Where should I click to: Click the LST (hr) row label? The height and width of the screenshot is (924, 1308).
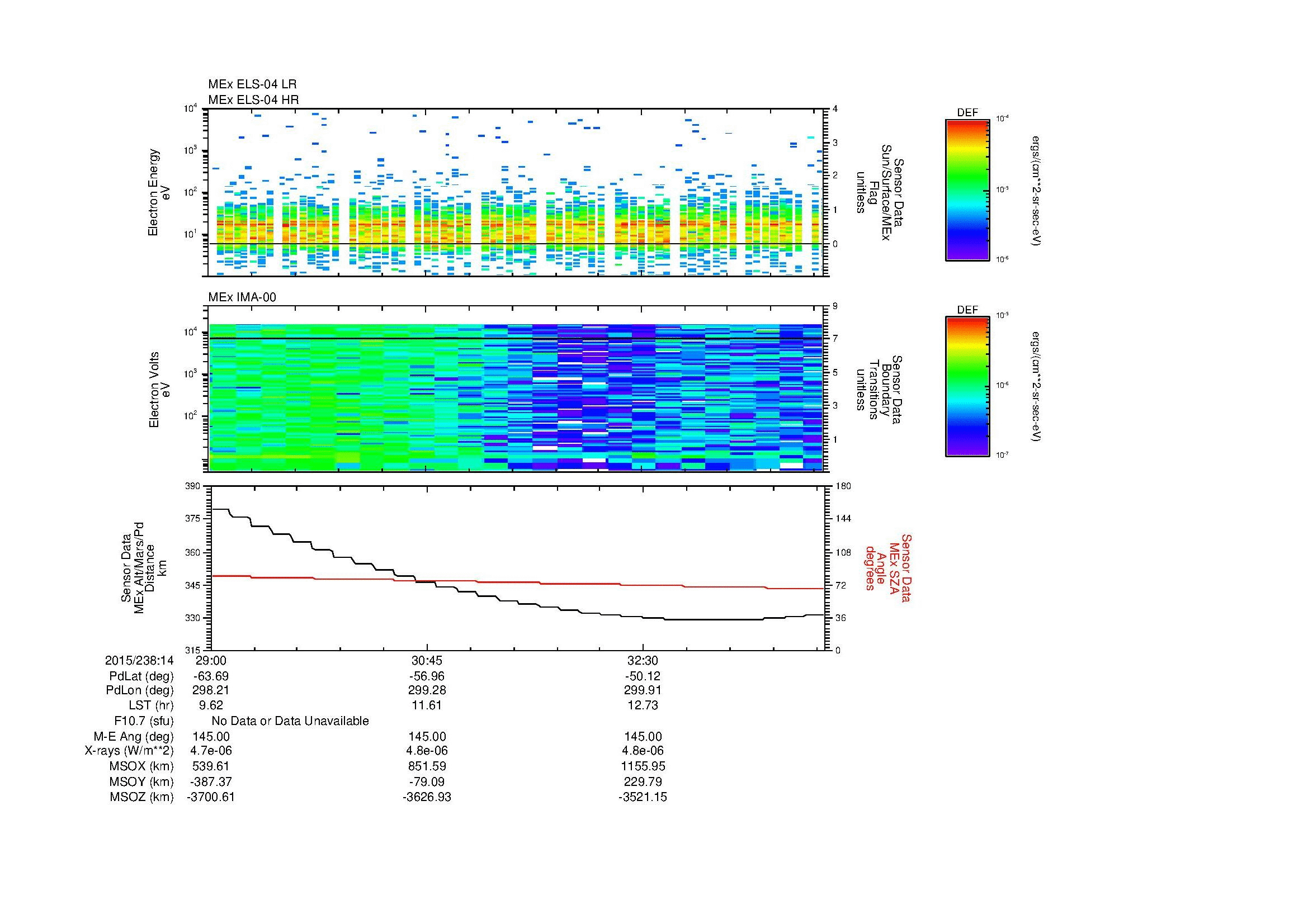point(150,705)
